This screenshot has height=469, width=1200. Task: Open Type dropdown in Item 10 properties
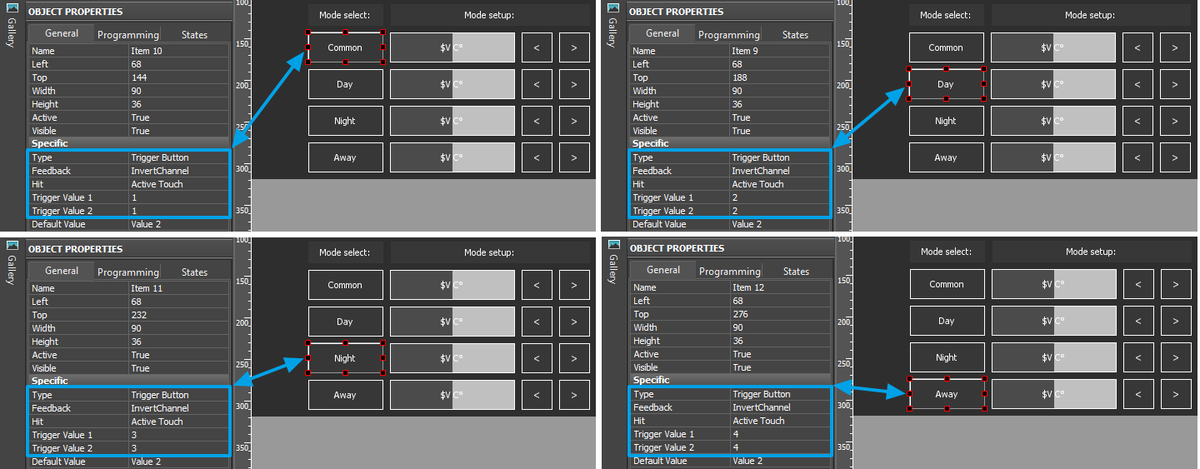click(x=179, y=158)
